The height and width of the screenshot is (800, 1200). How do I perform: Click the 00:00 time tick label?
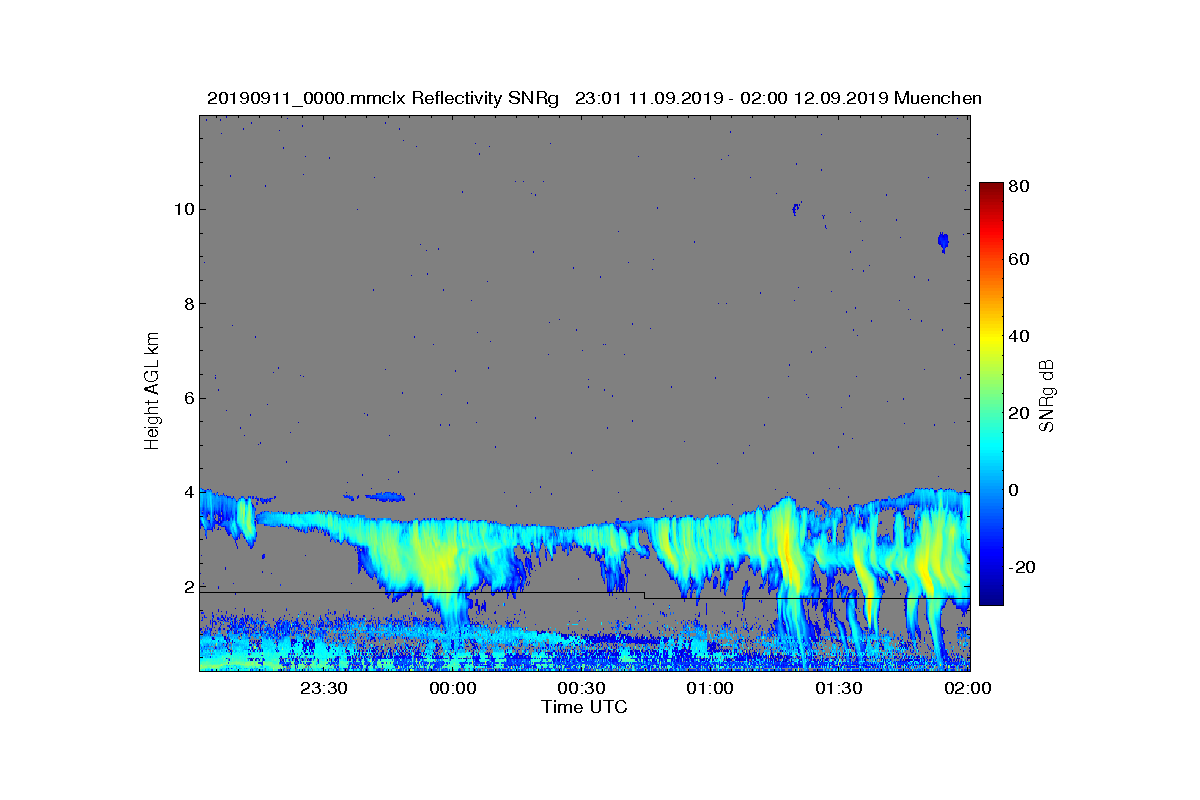pos(452,689)
